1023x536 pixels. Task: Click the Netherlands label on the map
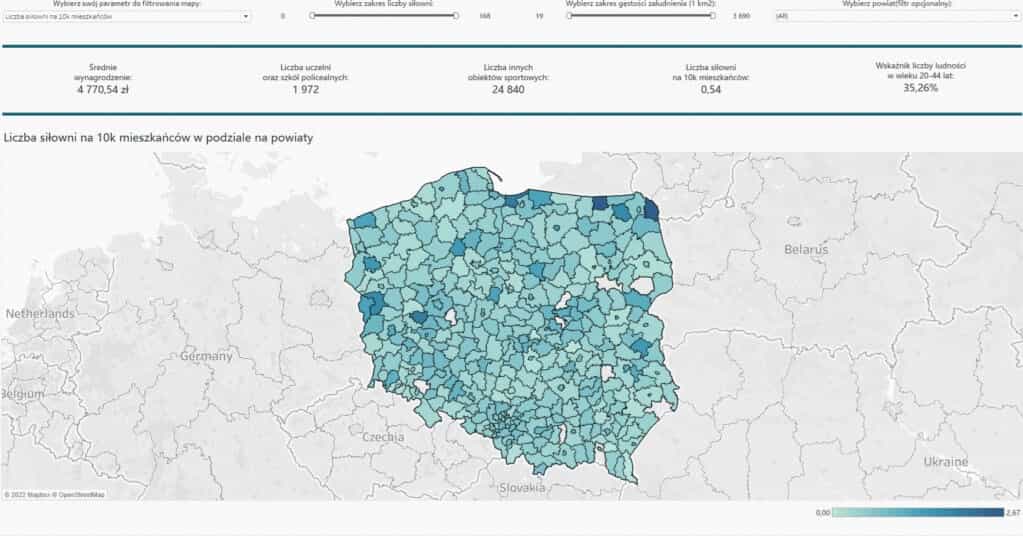tap(40, 314)
